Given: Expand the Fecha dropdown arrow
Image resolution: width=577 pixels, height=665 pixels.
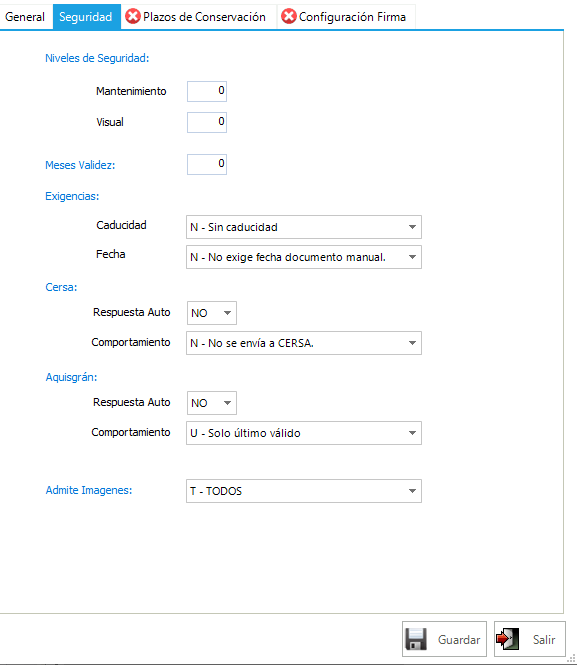Looking at the screenshot, I should [412, 257].
